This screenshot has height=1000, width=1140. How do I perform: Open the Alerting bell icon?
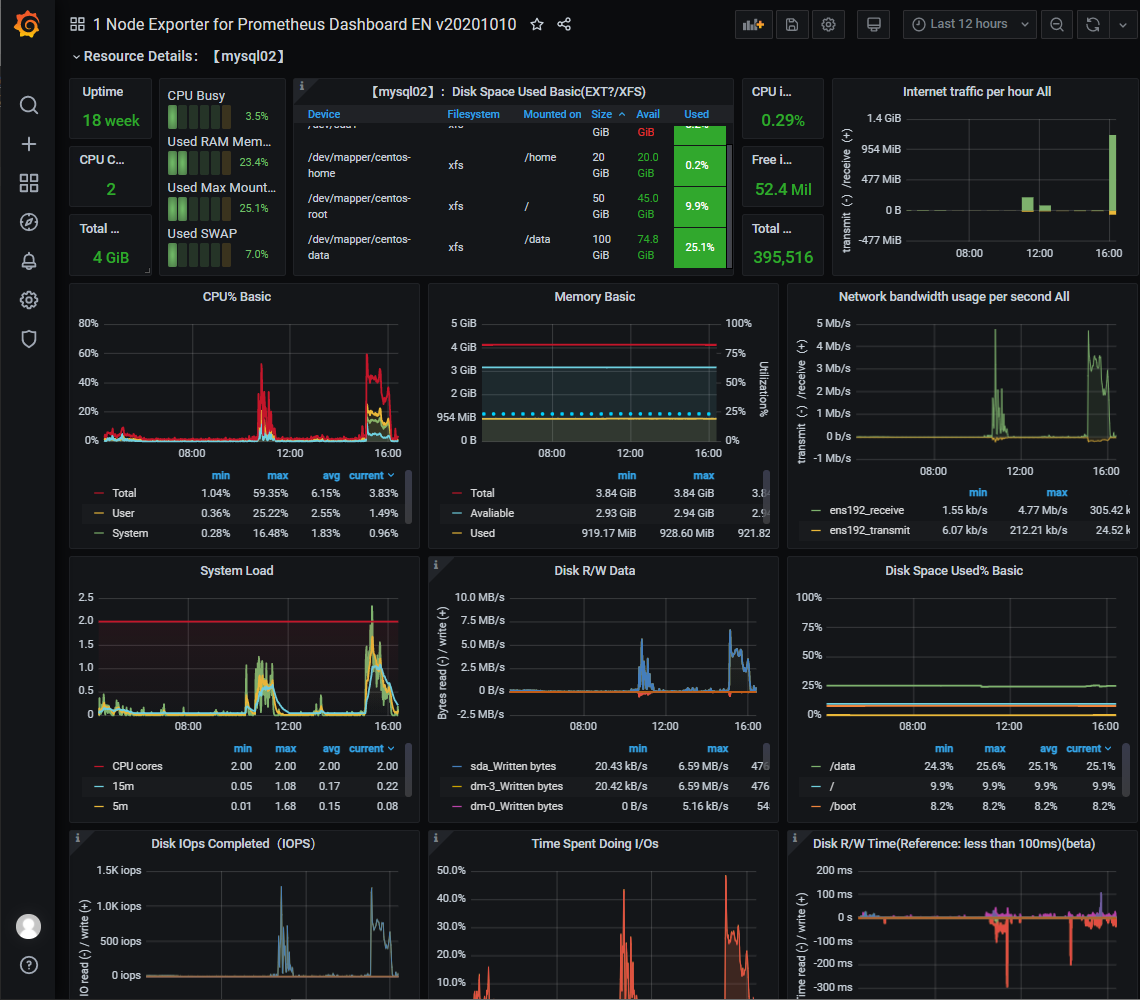(29, 261)
